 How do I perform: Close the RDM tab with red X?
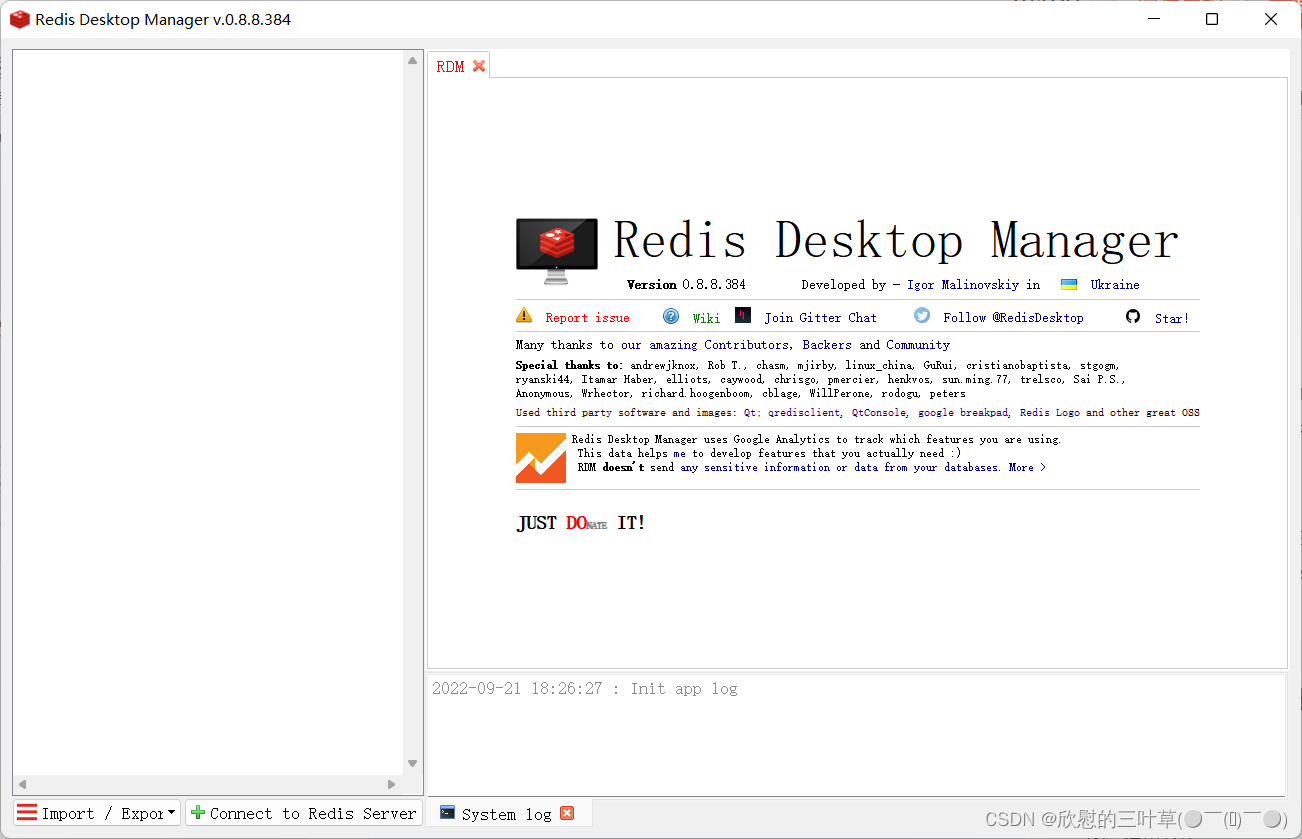point(479,66)
